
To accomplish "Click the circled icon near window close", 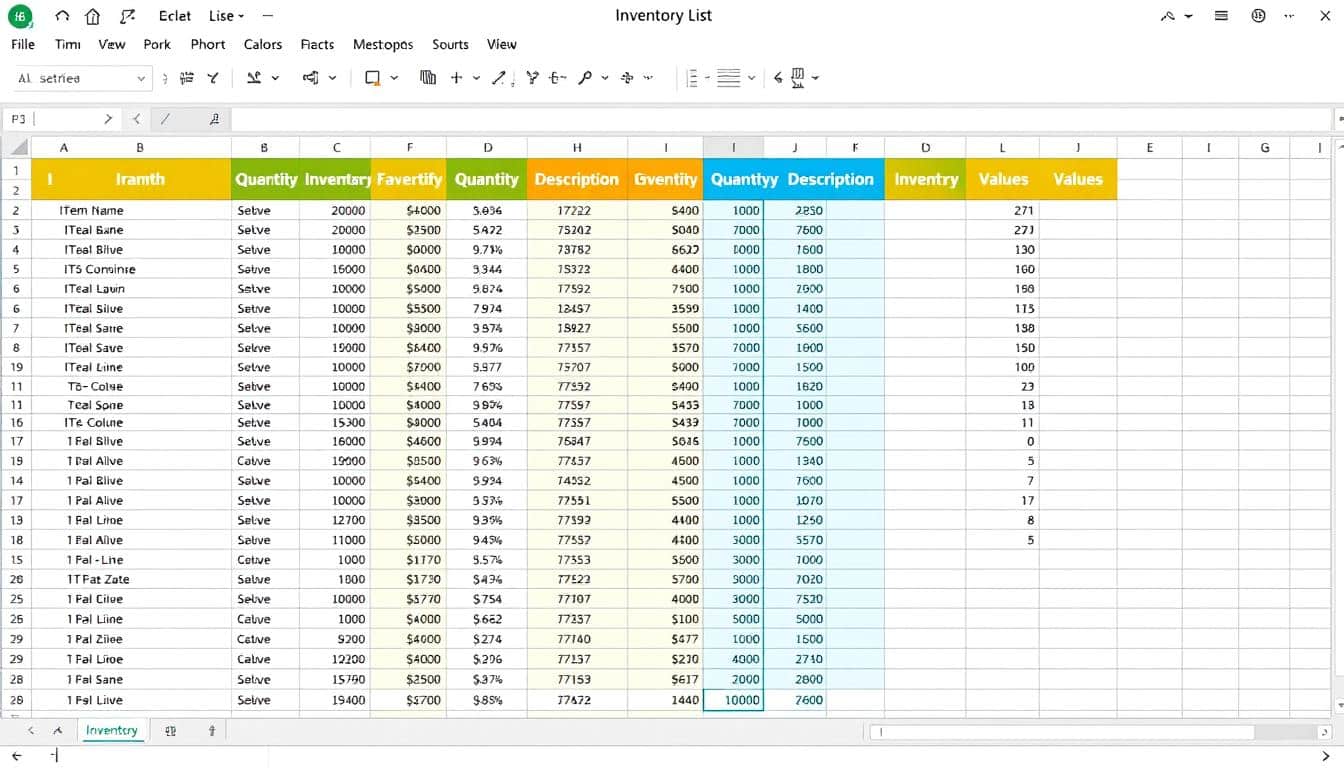I will pos(1259,16).
